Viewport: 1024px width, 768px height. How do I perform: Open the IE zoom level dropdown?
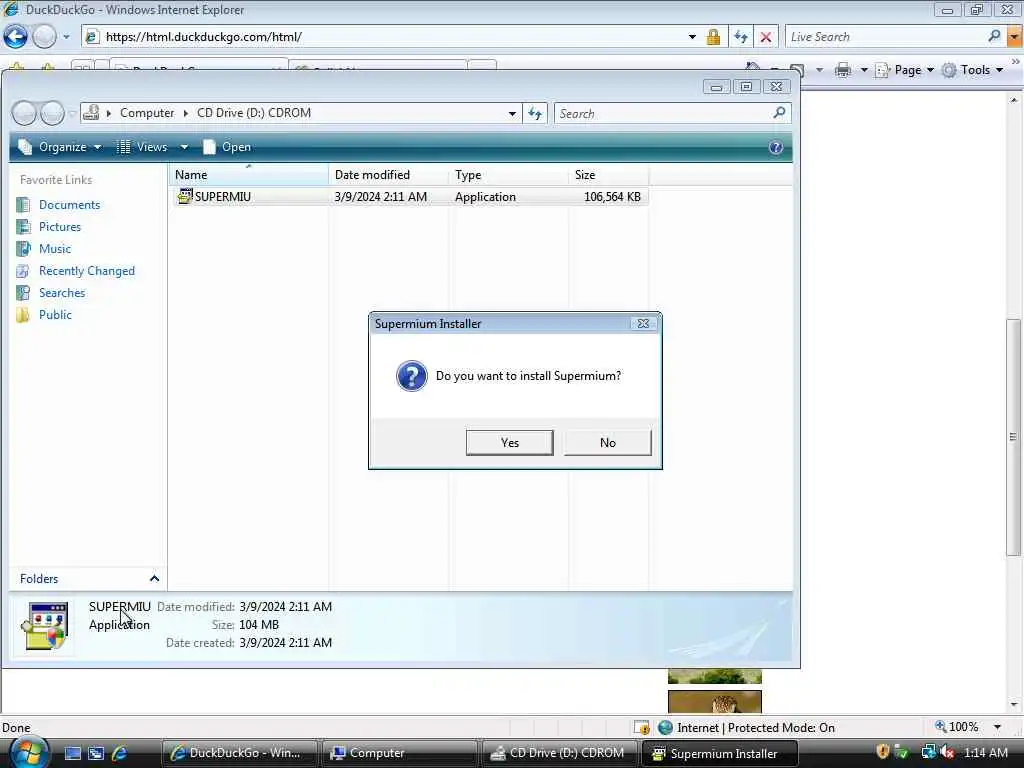coord(997,727)
